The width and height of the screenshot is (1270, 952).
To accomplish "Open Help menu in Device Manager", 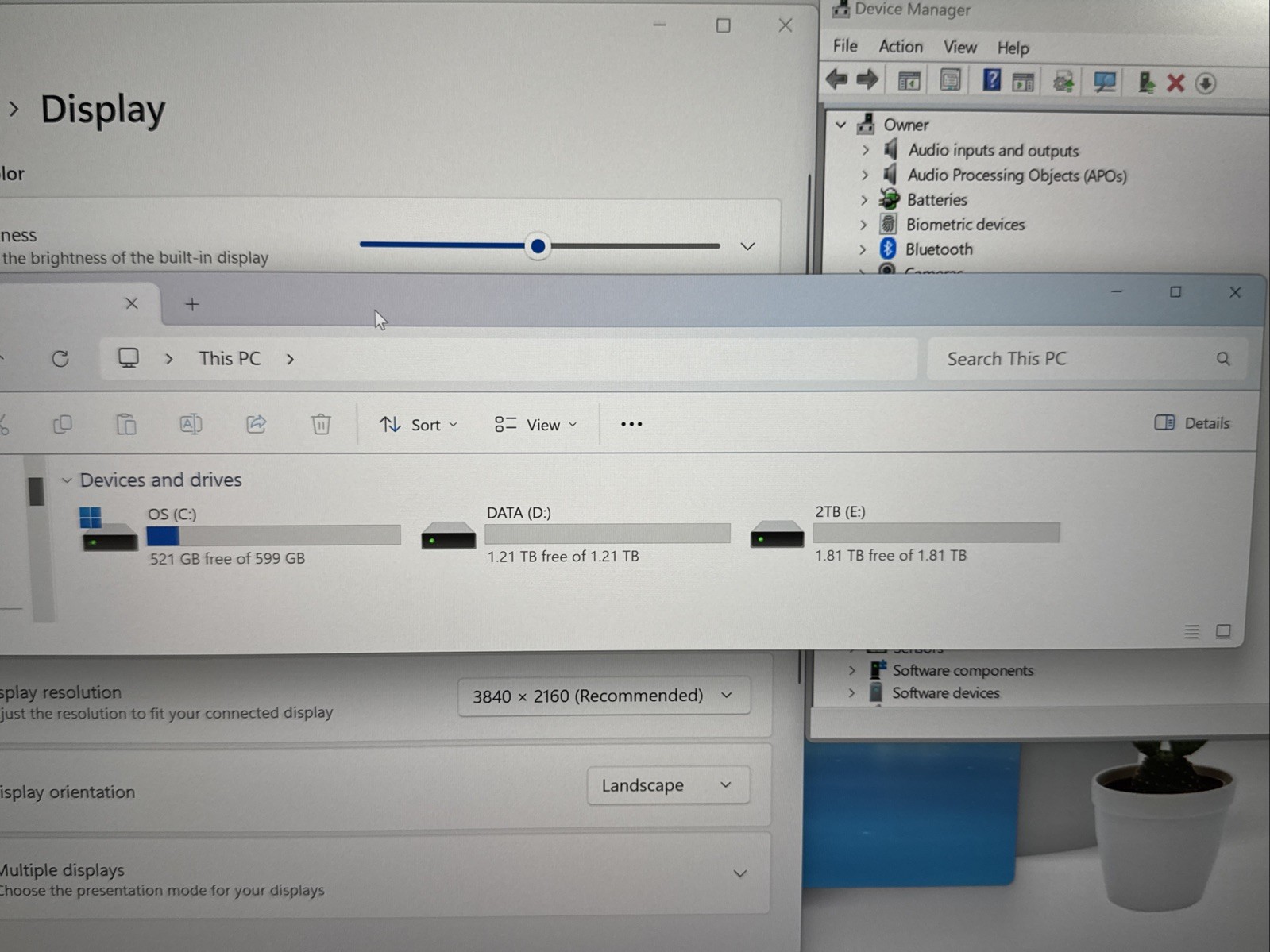I will (1013, 48).
